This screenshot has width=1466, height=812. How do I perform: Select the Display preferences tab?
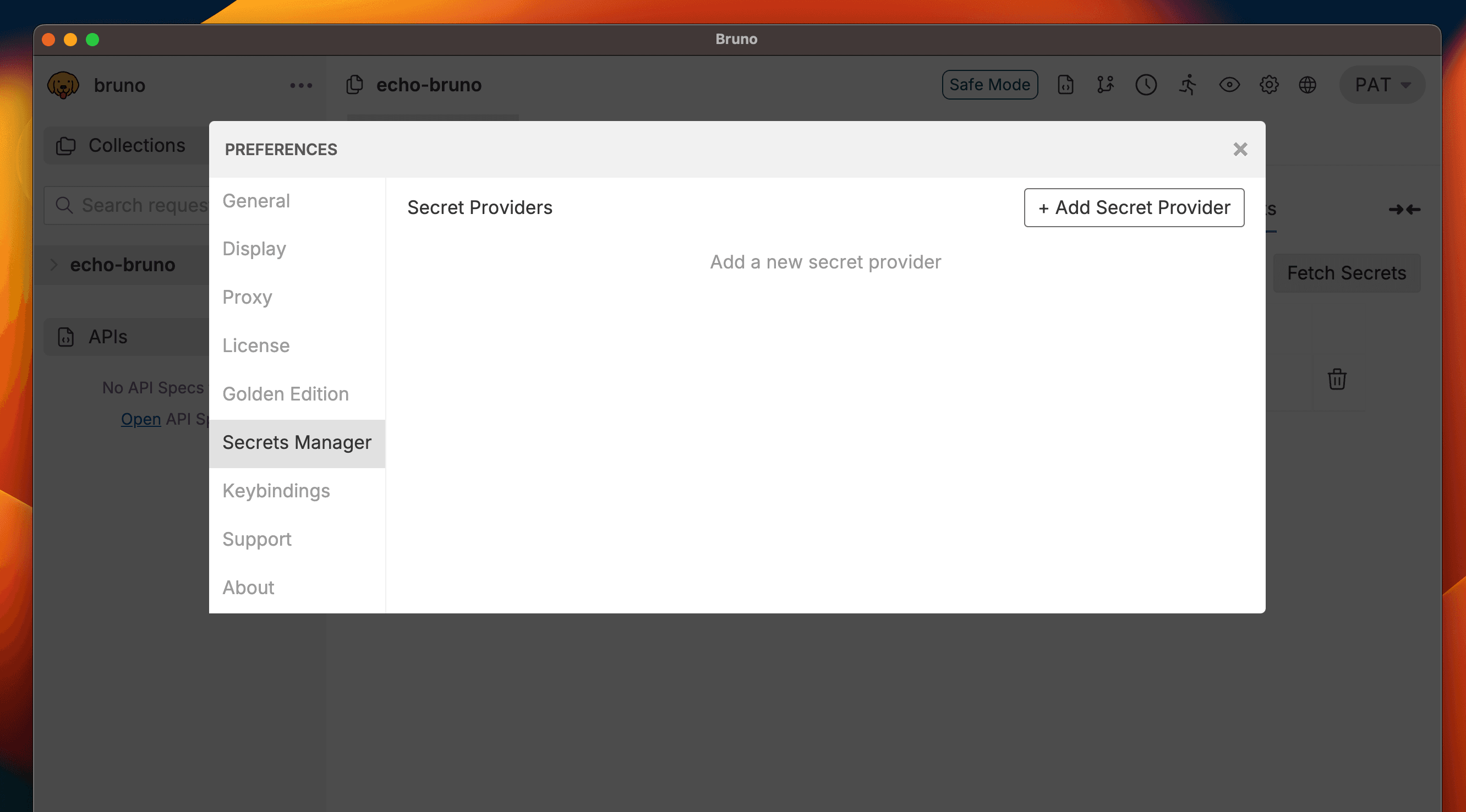[297, 249]
